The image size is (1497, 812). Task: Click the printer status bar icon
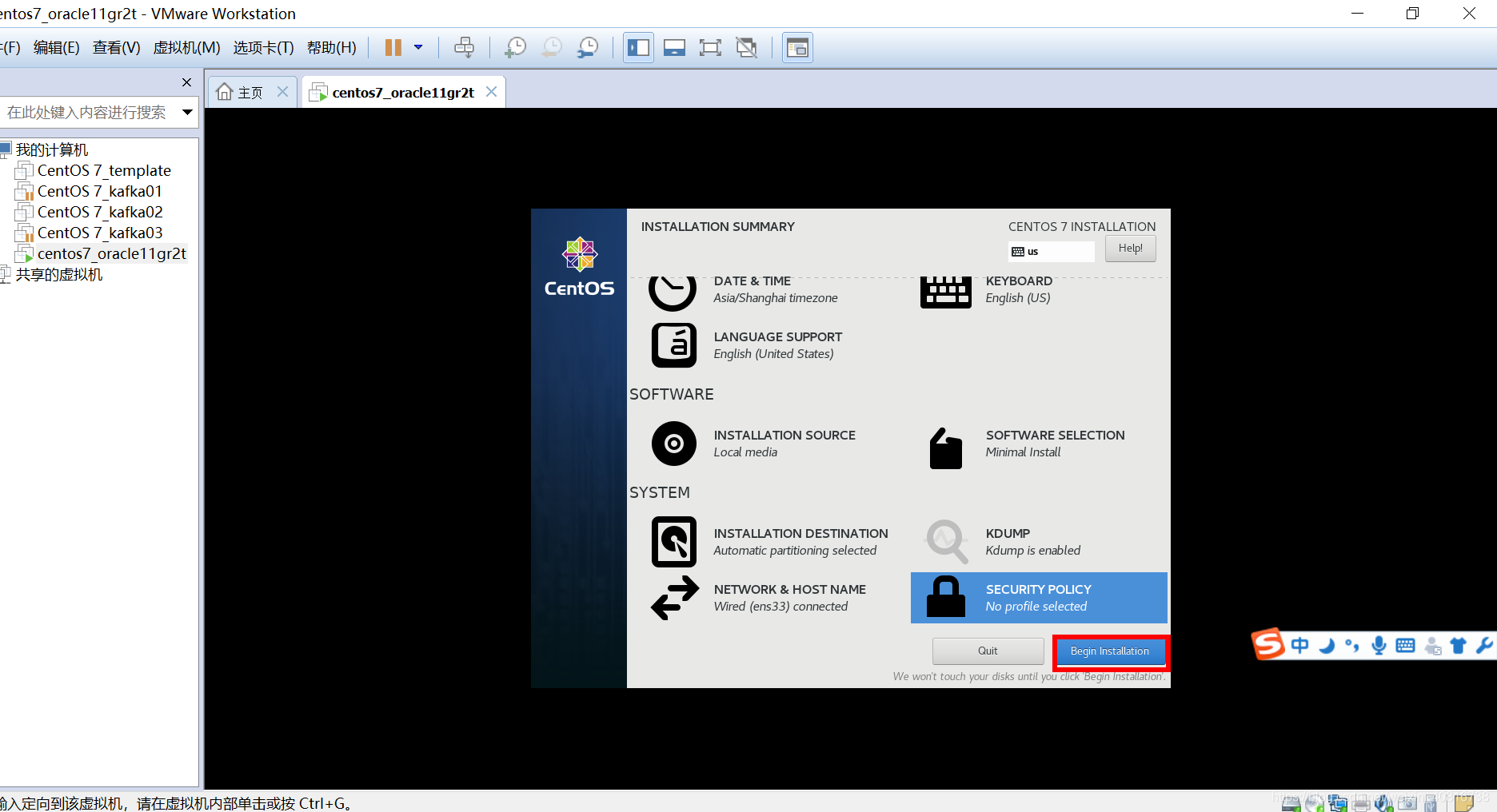point(1361,804)
